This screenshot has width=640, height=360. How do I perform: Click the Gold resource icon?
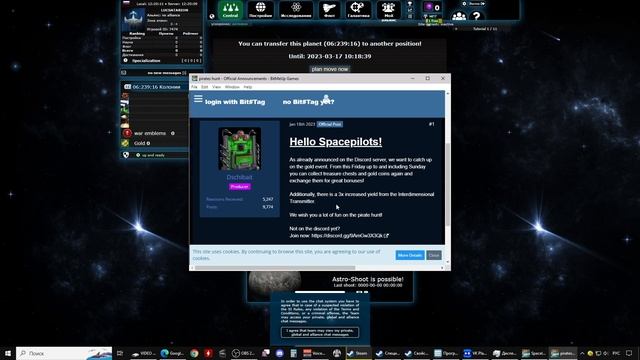click(x=125, y=143)
